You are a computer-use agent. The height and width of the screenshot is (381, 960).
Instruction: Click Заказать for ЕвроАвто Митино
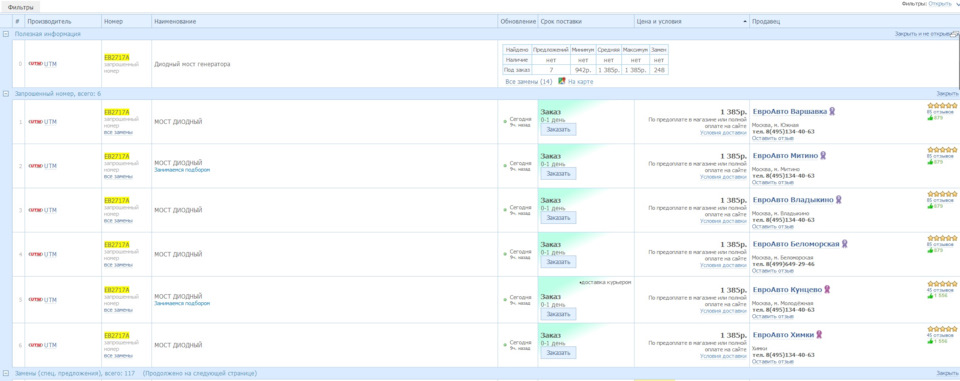pos(558,173)
